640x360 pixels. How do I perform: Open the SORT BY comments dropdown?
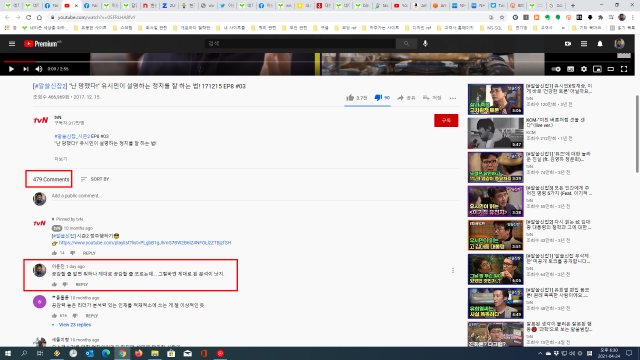click(95, 179)
